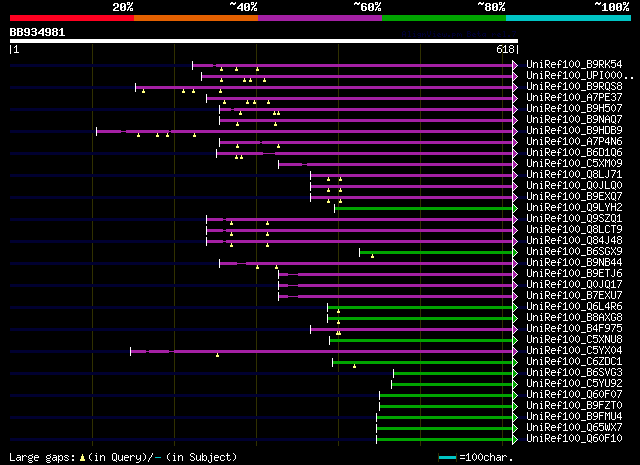Open hit UniRef100_B4F975

point(574,329)
